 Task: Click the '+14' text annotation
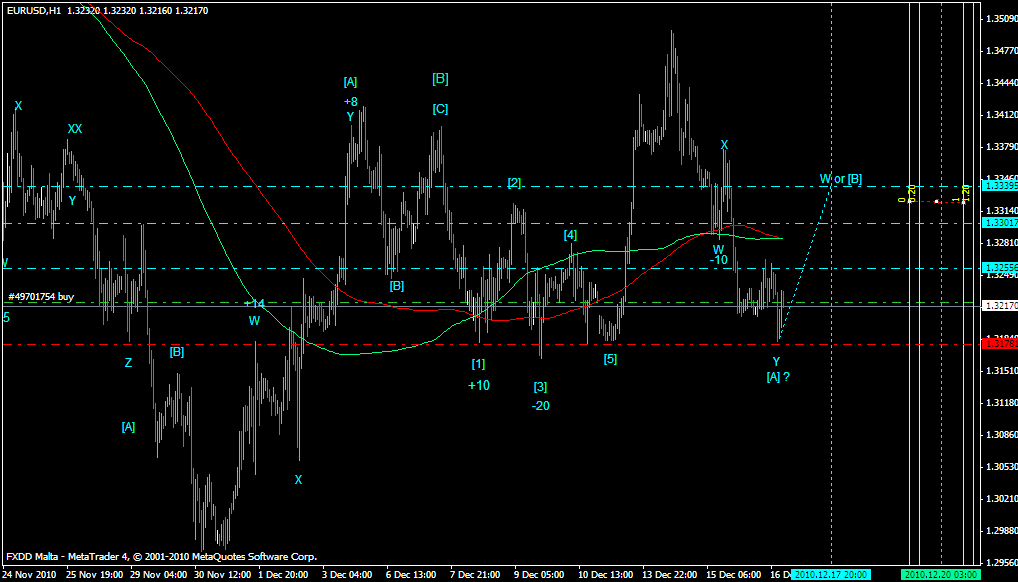coord(254,304)
